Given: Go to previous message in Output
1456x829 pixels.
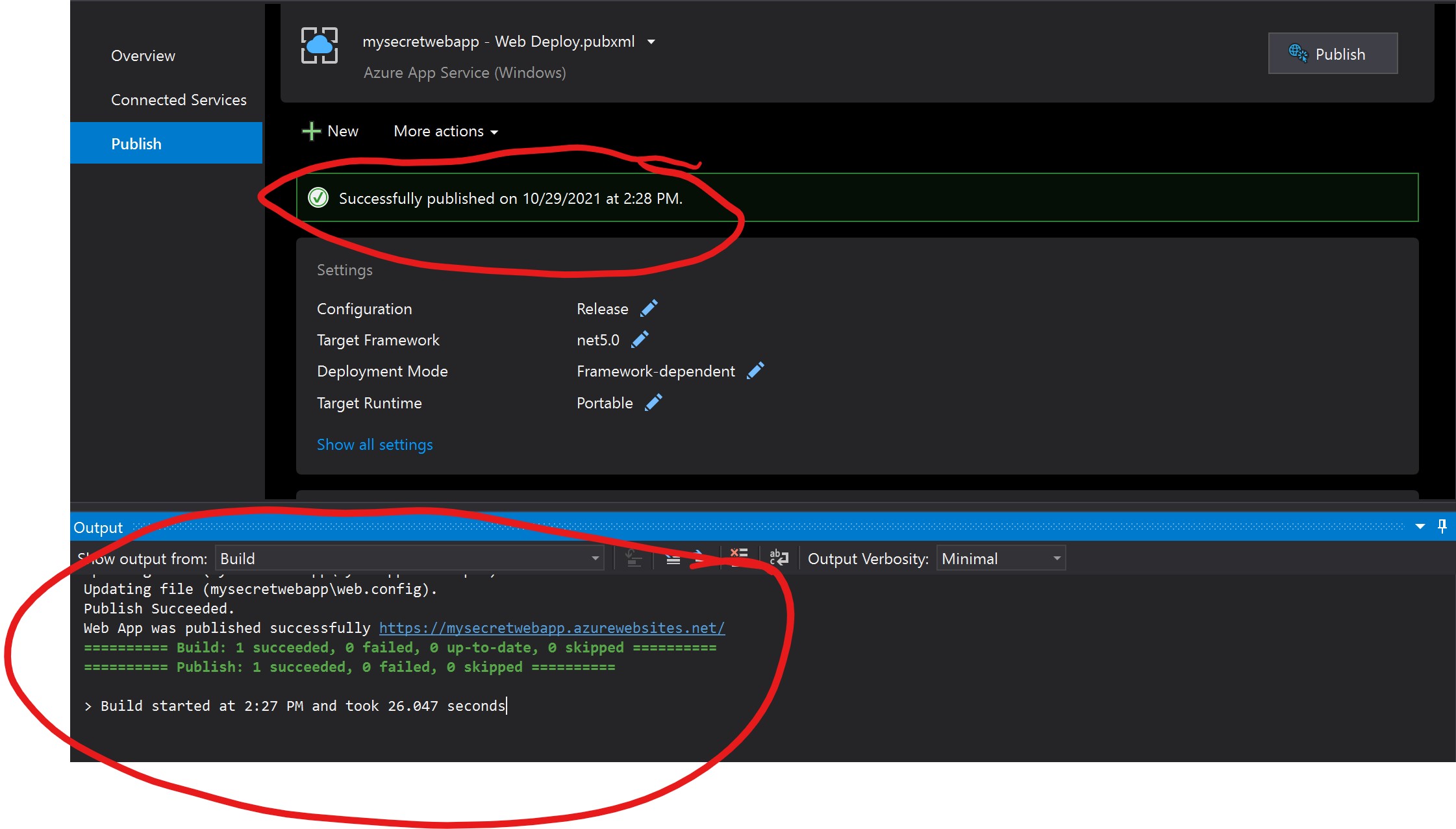Looking at the screenshot, I should click(673, 558).
